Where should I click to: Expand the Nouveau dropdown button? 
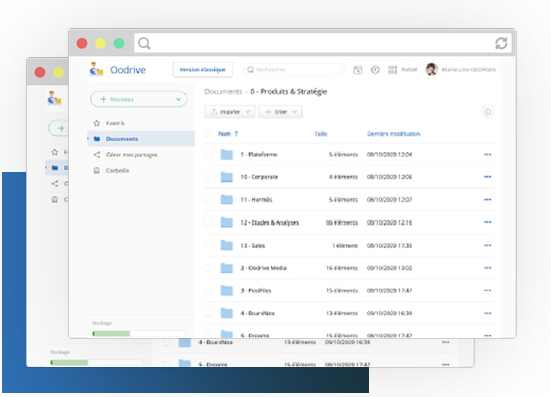139,99
